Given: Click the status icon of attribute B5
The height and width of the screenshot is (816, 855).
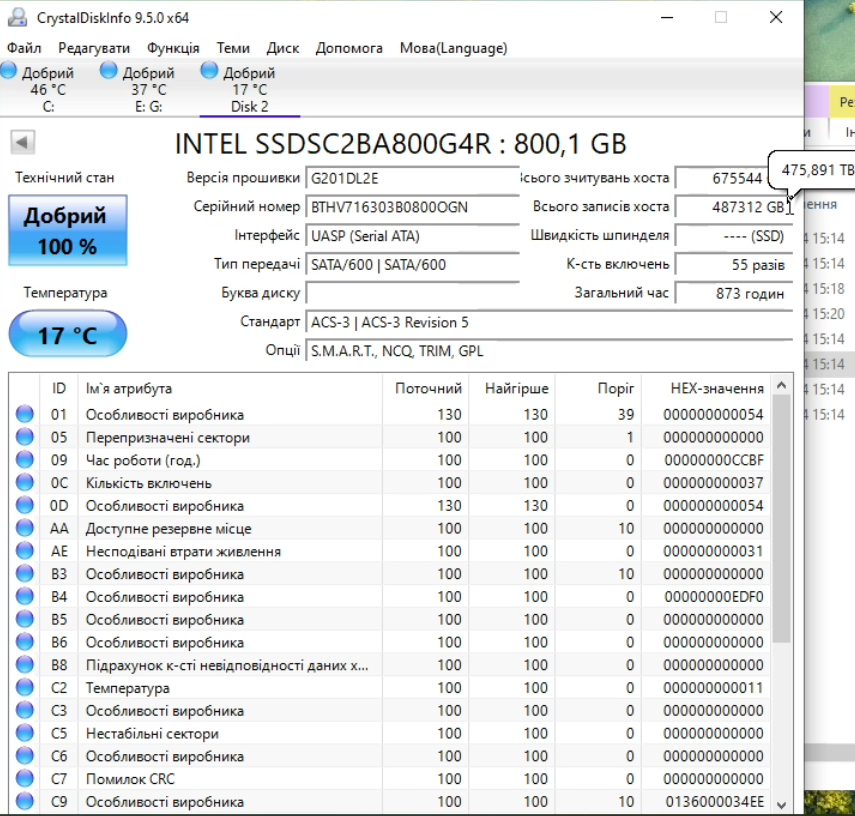Looking at the screenshot, I should 25,620.
